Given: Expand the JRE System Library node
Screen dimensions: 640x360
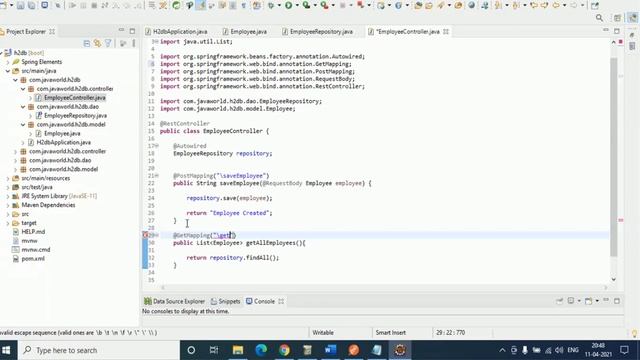Looking at the screenshot, I should point(8,196).
